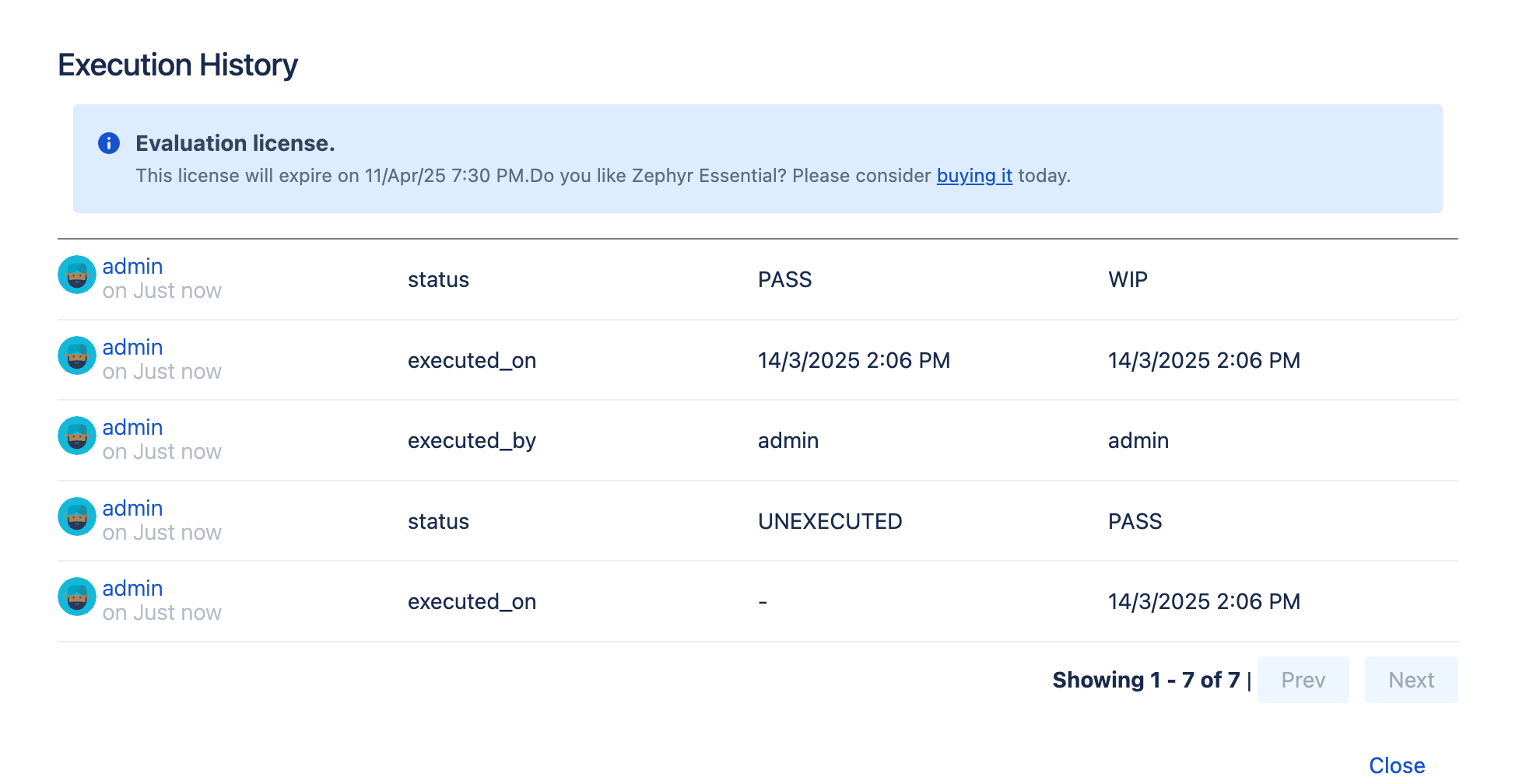The image size is (1519, 784).
Task: Click the admin link on the bottom history entry
Action: 132,588
